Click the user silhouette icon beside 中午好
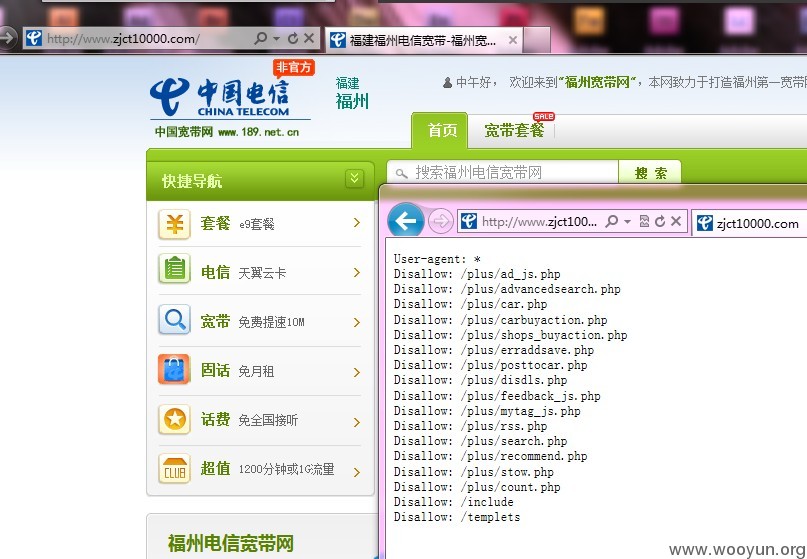Image resolution: width=807 pixels, height=559 pixels. pos(447,82)
